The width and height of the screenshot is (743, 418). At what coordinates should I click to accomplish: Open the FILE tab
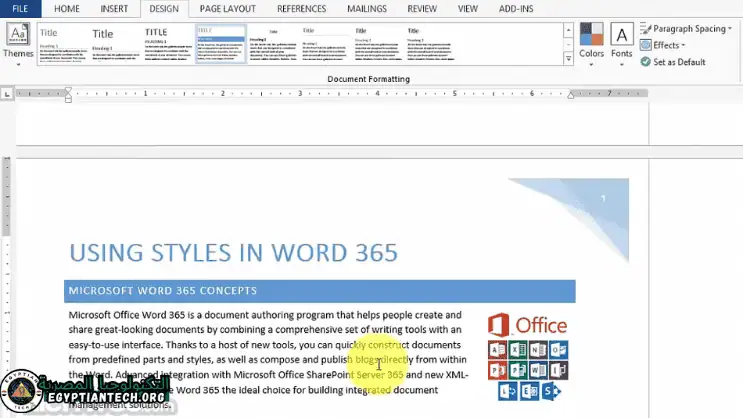(x=20, y=8)
